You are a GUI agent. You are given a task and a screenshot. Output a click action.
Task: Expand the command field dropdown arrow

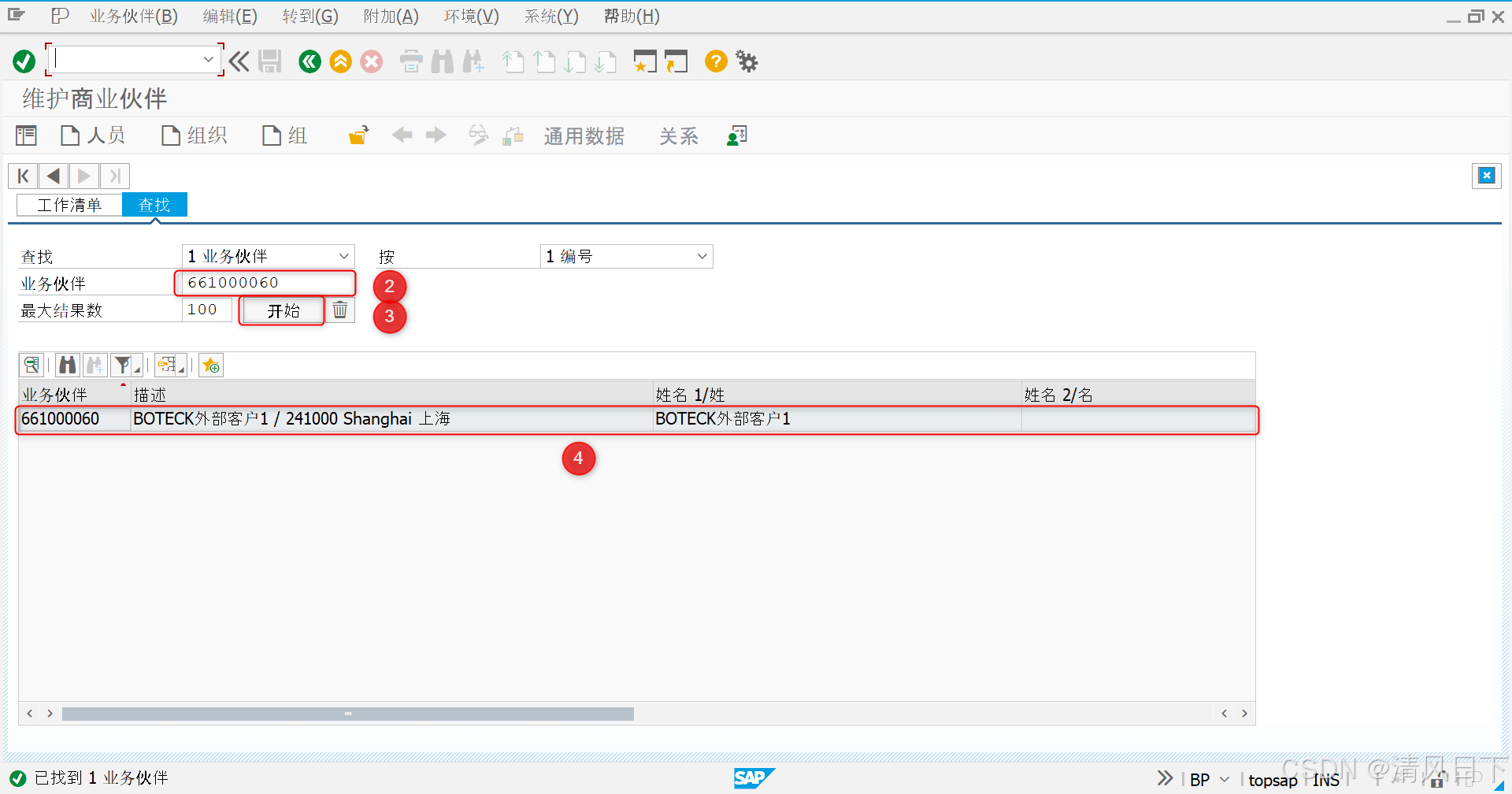click(x=209, y=59)
